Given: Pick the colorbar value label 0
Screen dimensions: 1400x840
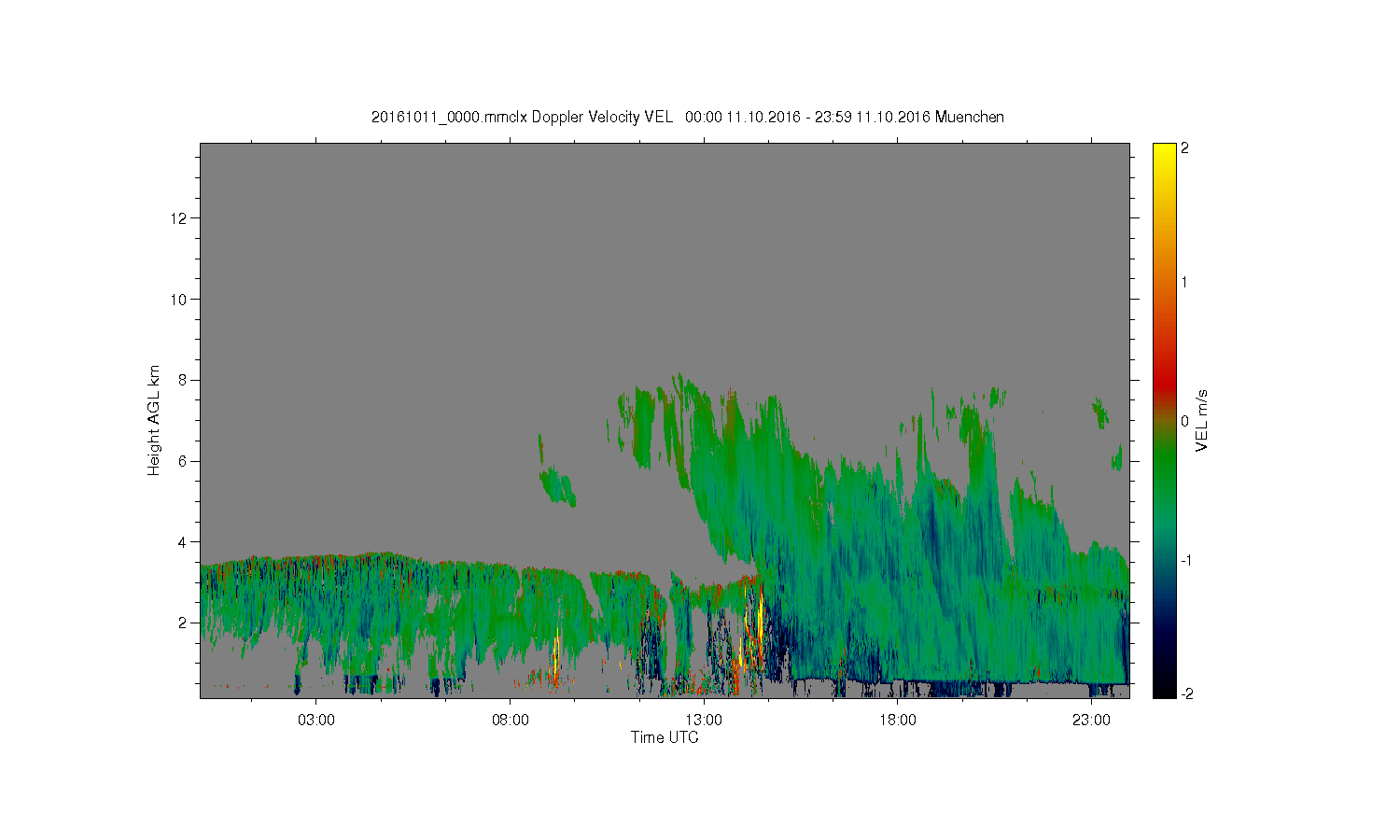Looking at the screenshot, I should (x=1184, y=421).
